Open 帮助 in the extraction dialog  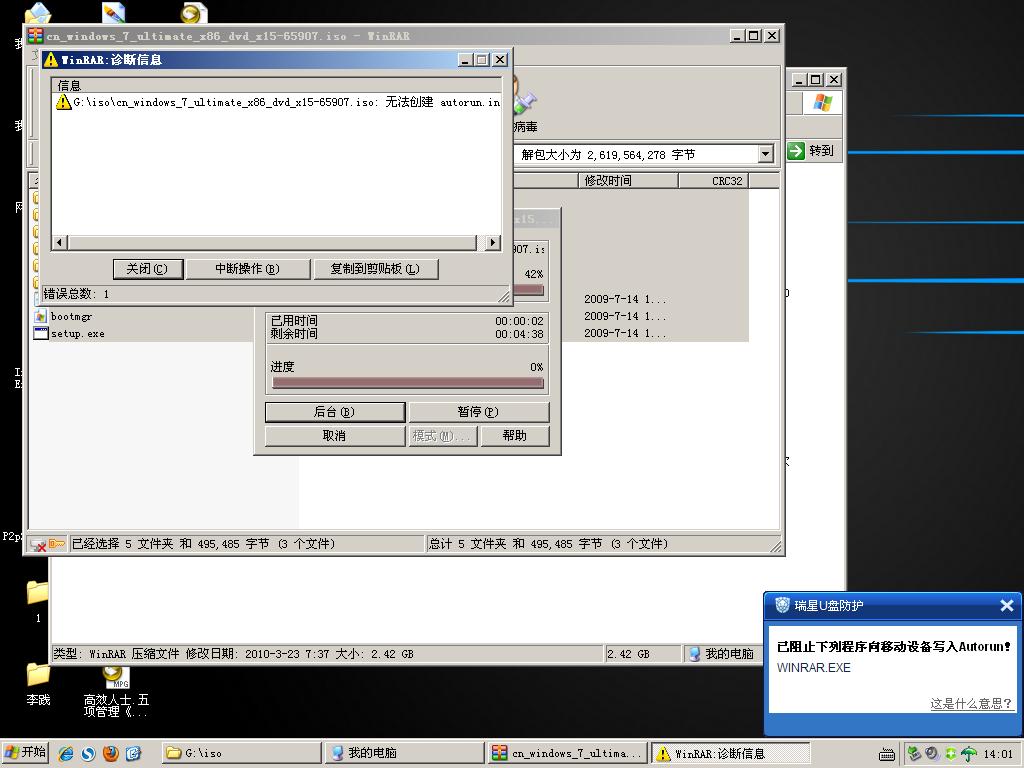515,436
